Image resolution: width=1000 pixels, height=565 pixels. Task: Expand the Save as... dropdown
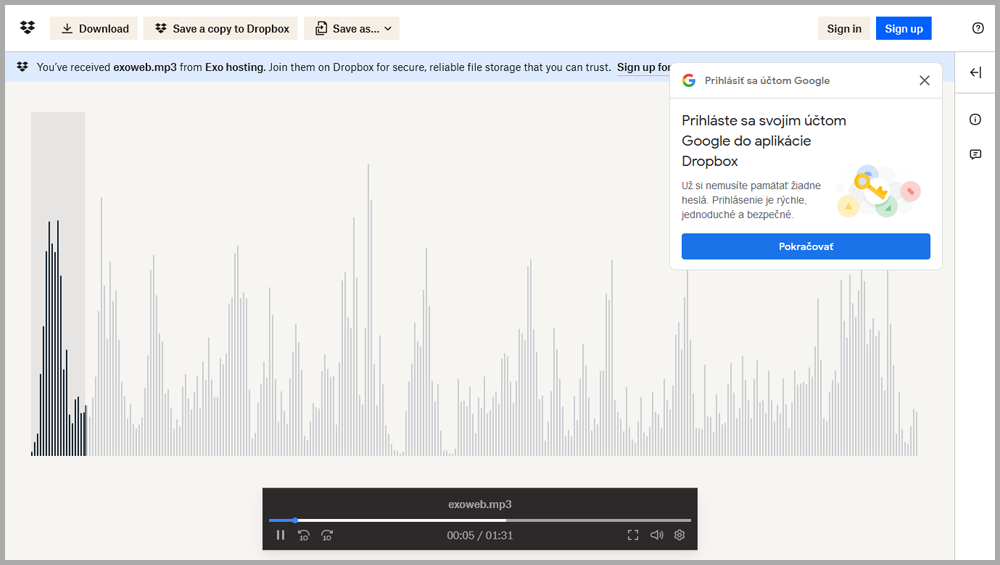point(351,29)
